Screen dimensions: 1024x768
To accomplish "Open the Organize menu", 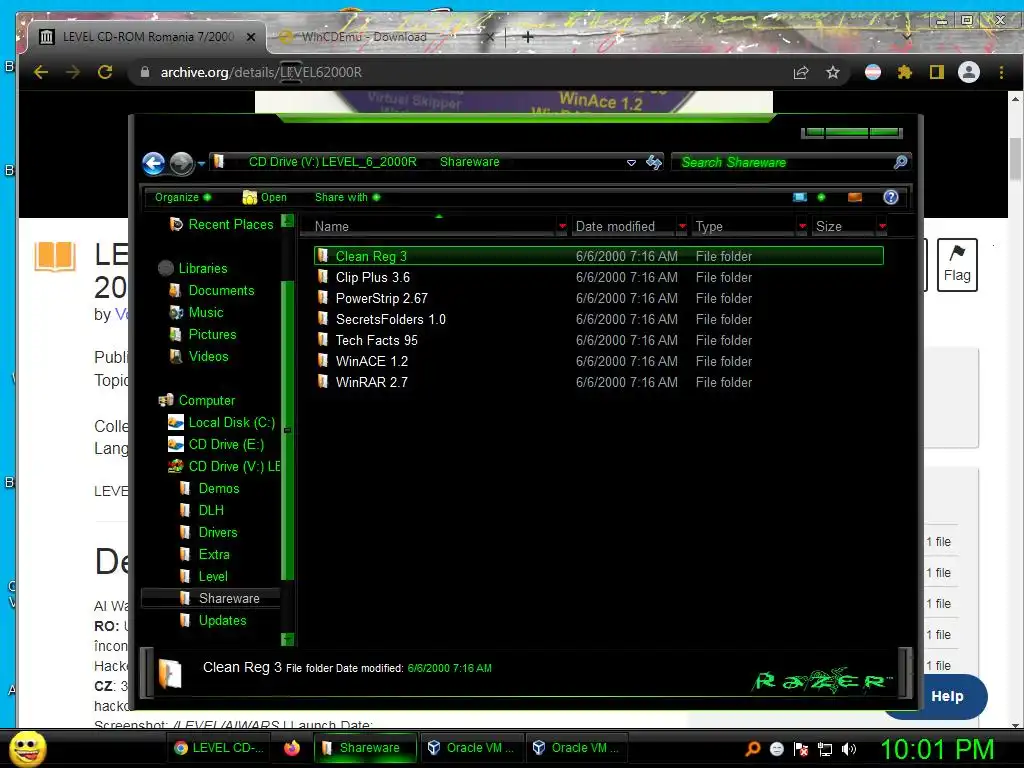I will click(182, 197).
